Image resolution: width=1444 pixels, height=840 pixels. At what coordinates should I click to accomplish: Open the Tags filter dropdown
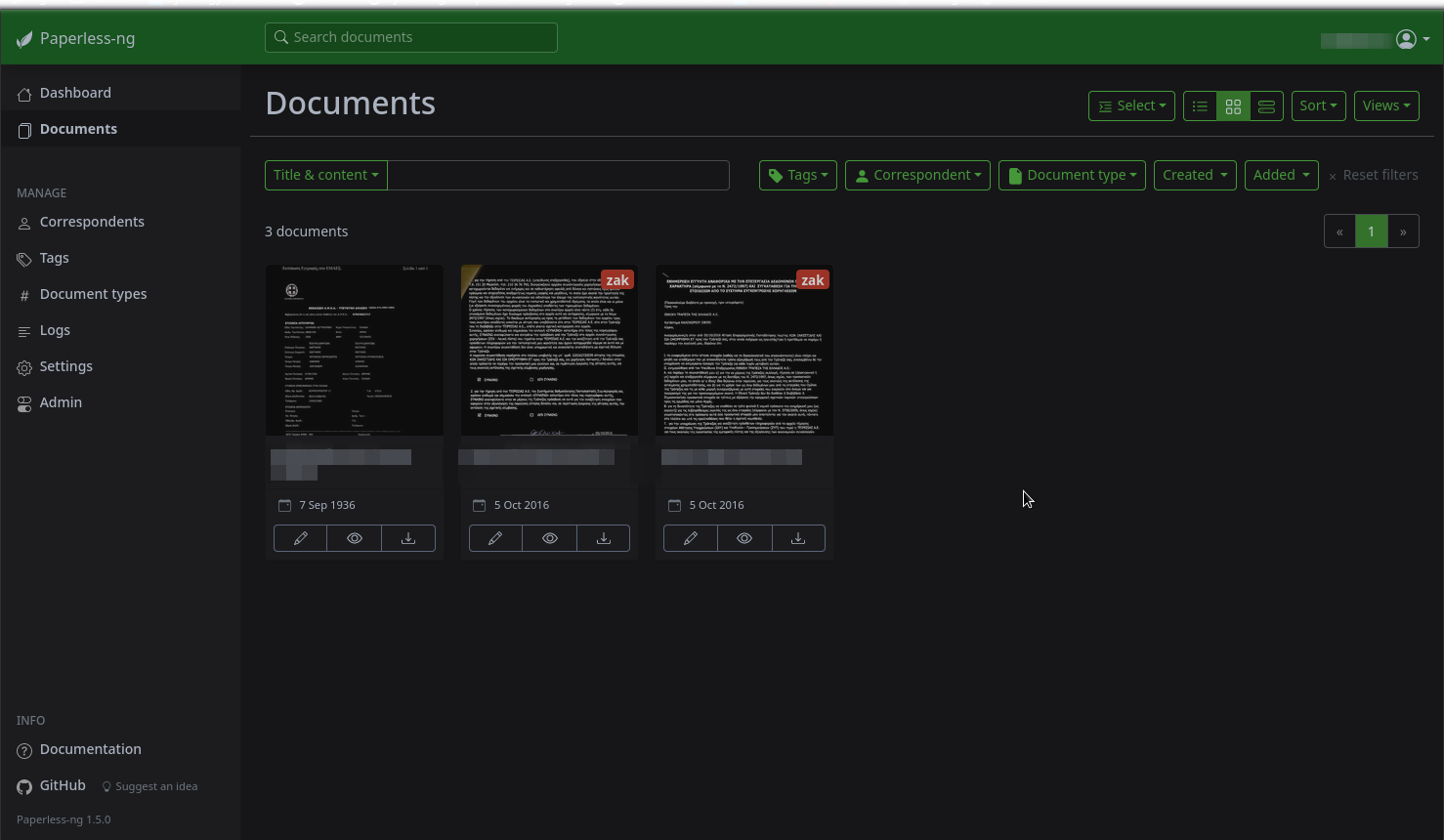click(798, 175)
